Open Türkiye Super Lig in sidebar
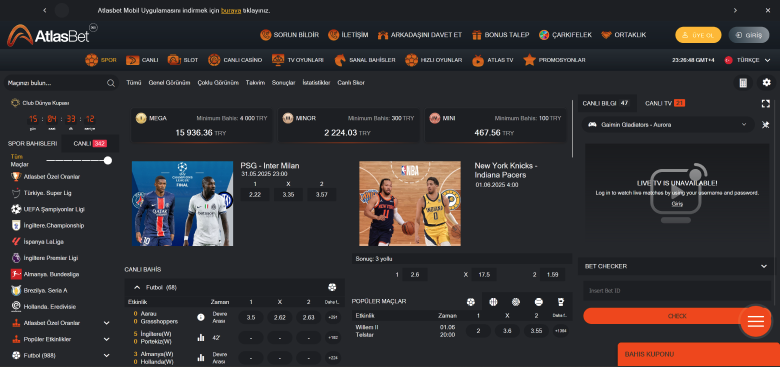 47,193
